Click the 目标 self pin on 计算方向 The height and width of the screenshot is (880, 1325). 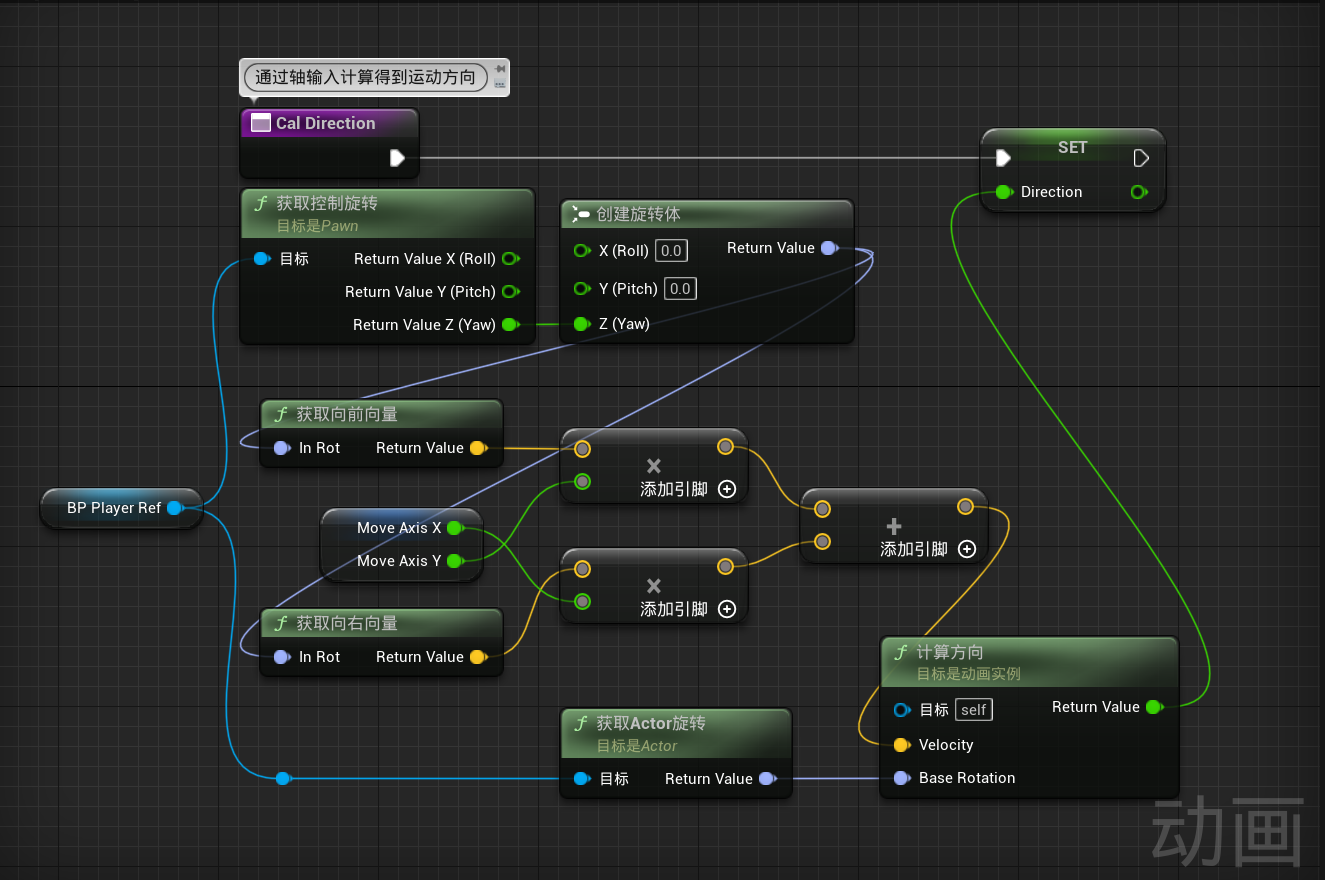[x=901, y=710]
